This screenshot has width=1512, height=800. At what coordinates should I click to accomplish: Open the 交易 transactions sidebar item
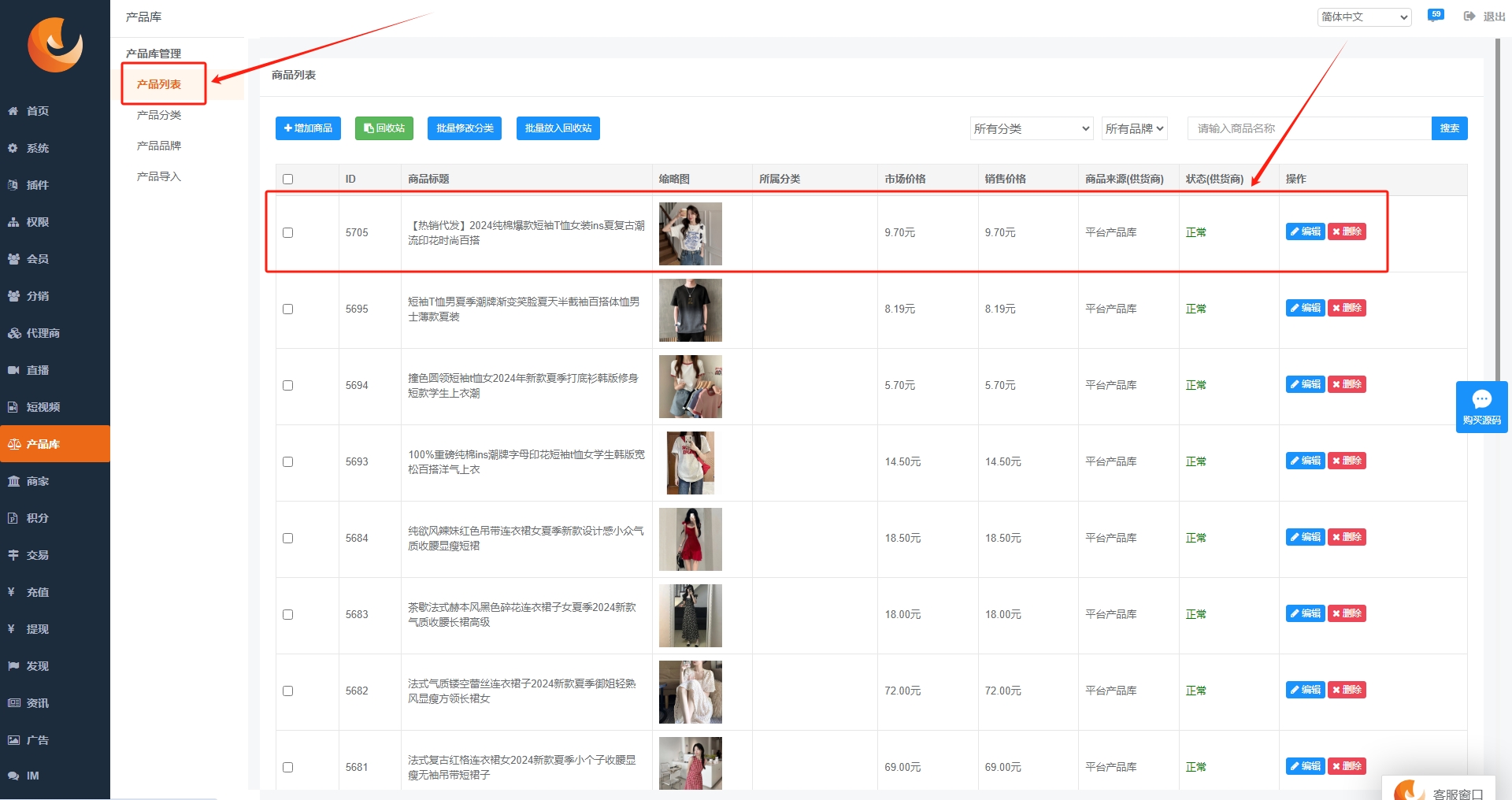55,555
